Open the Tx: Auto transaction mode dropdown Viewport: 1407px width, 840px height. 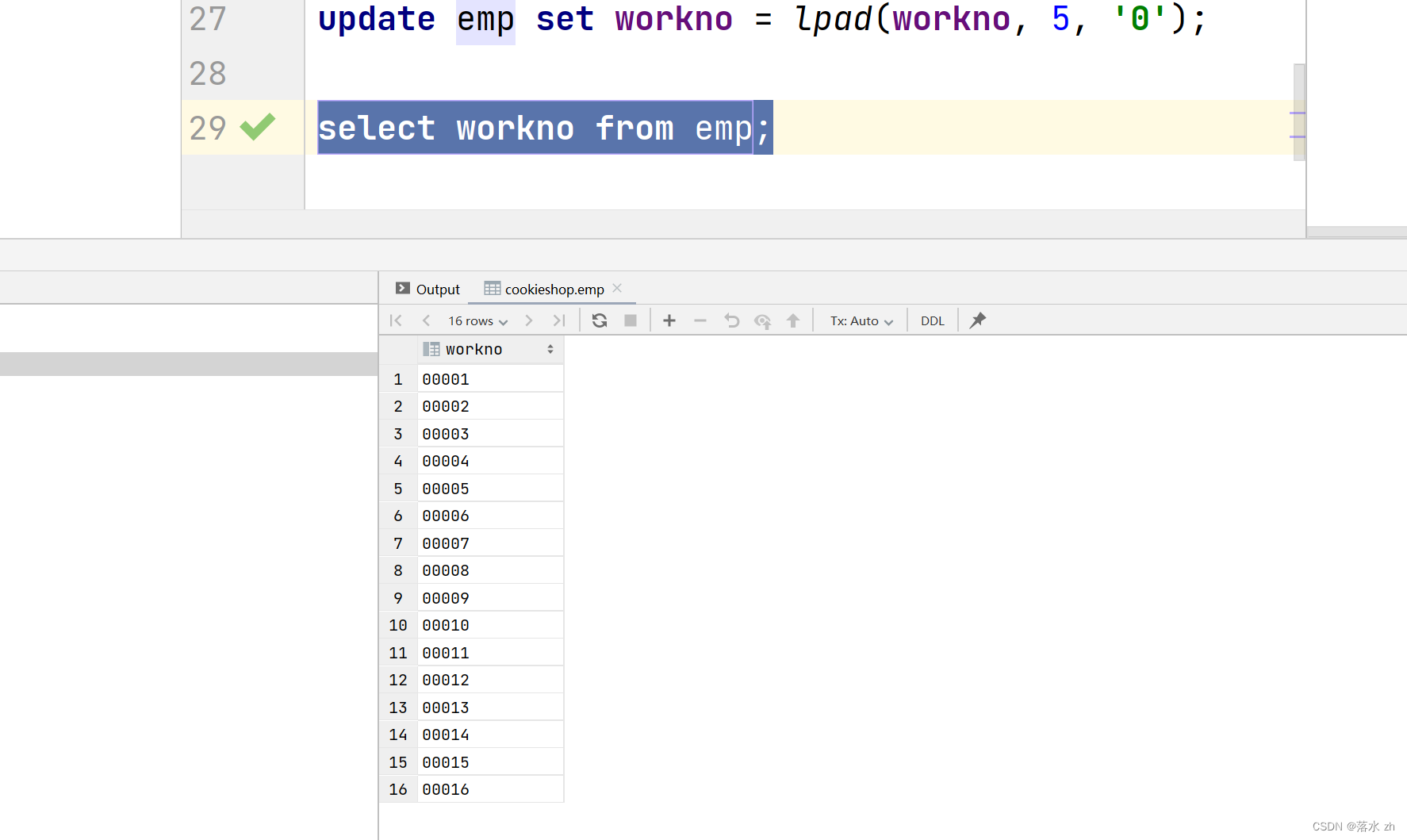click(861, 321)
